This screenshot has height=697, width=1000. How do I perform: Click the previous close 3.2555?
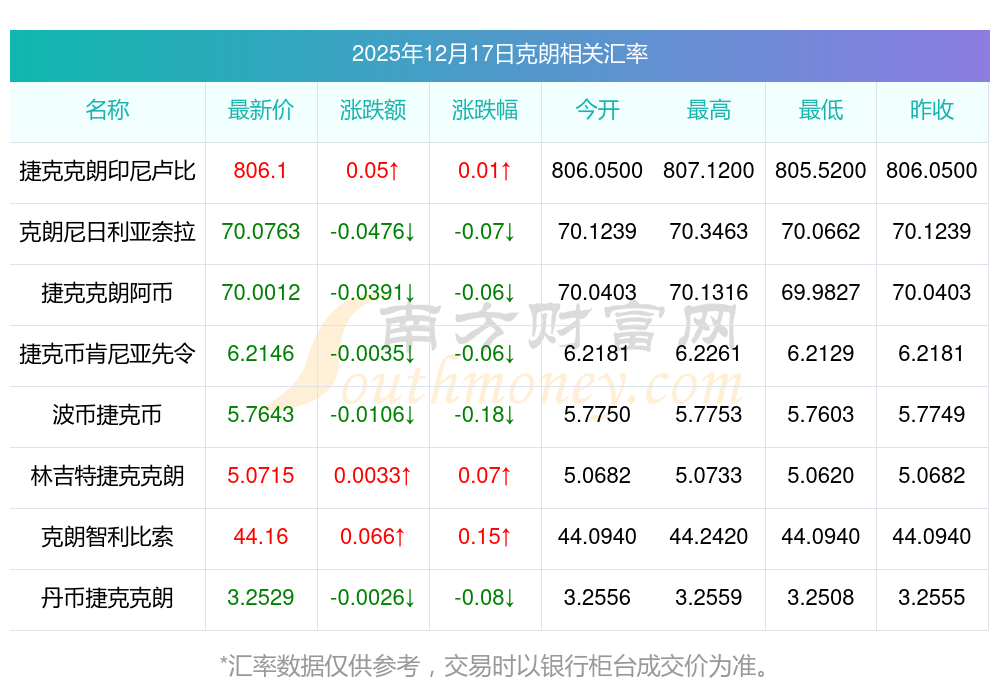(x=932, y=598)
